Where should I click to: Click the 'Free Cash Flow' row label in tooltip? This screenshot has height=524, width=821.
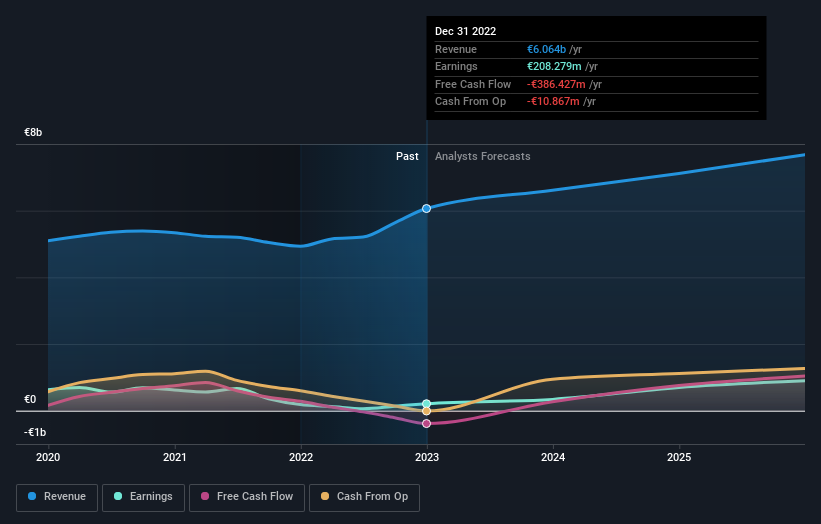pos(473,84)
